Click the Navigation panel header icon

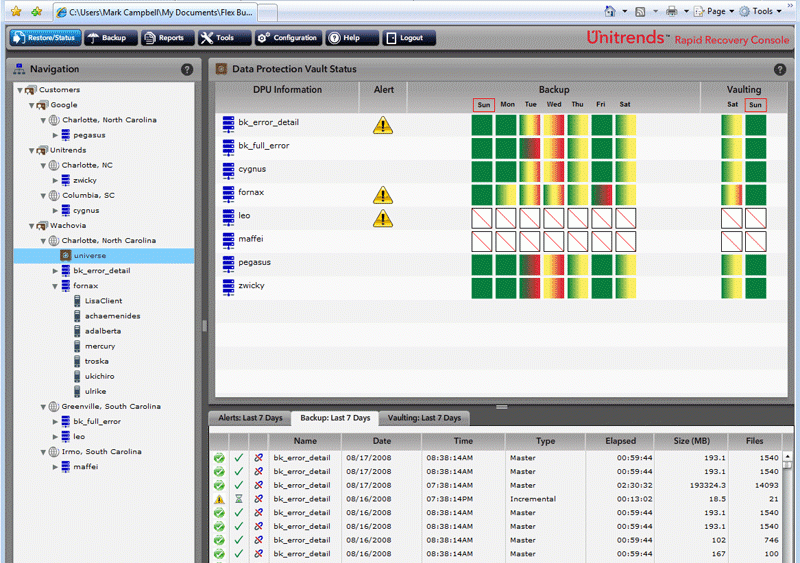click(19, 69)
